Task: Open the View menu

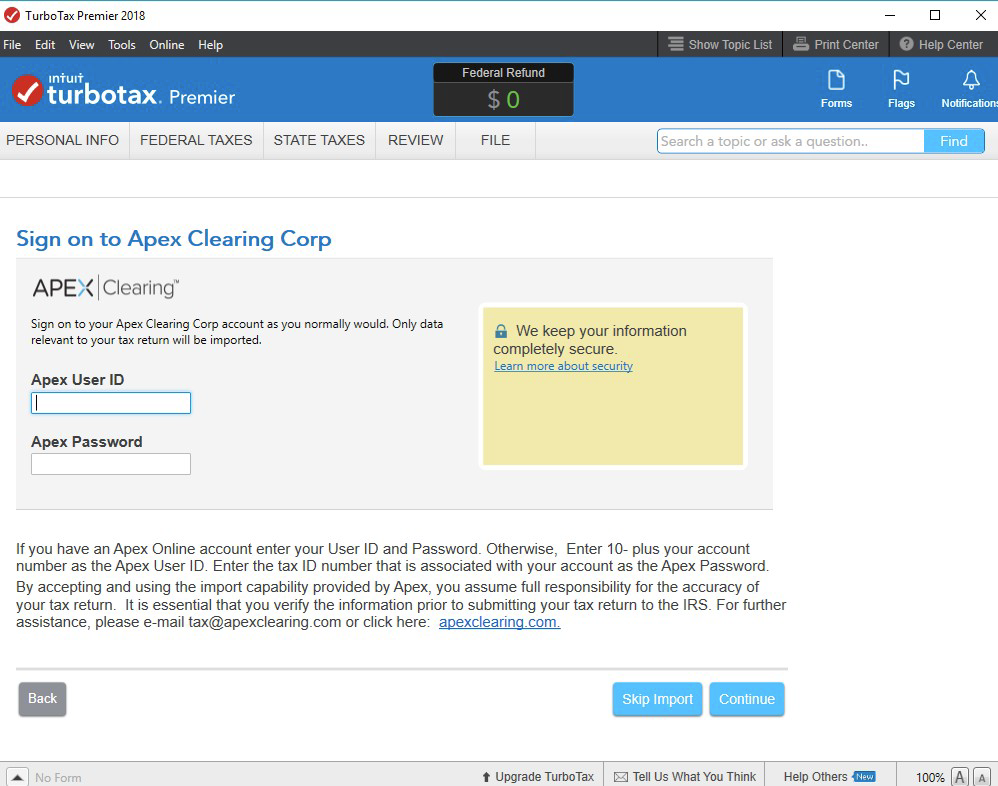Action: tap(81, 45)
